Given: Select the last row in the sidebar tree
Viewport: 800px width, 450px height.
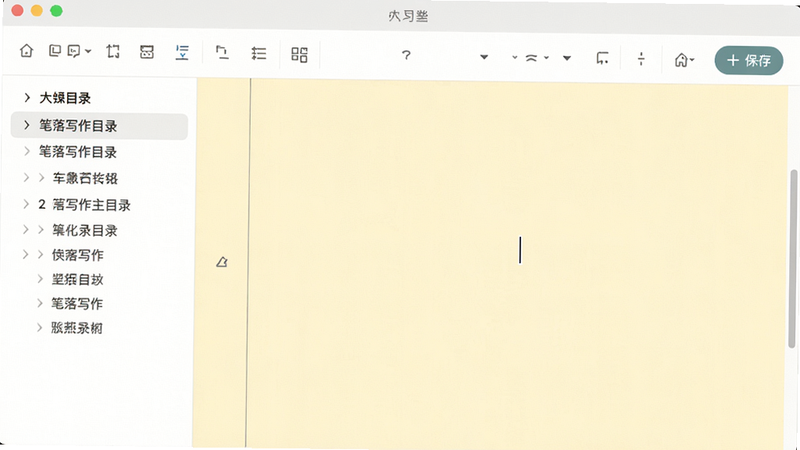Looking at the screenshot, I should [77, 328].
